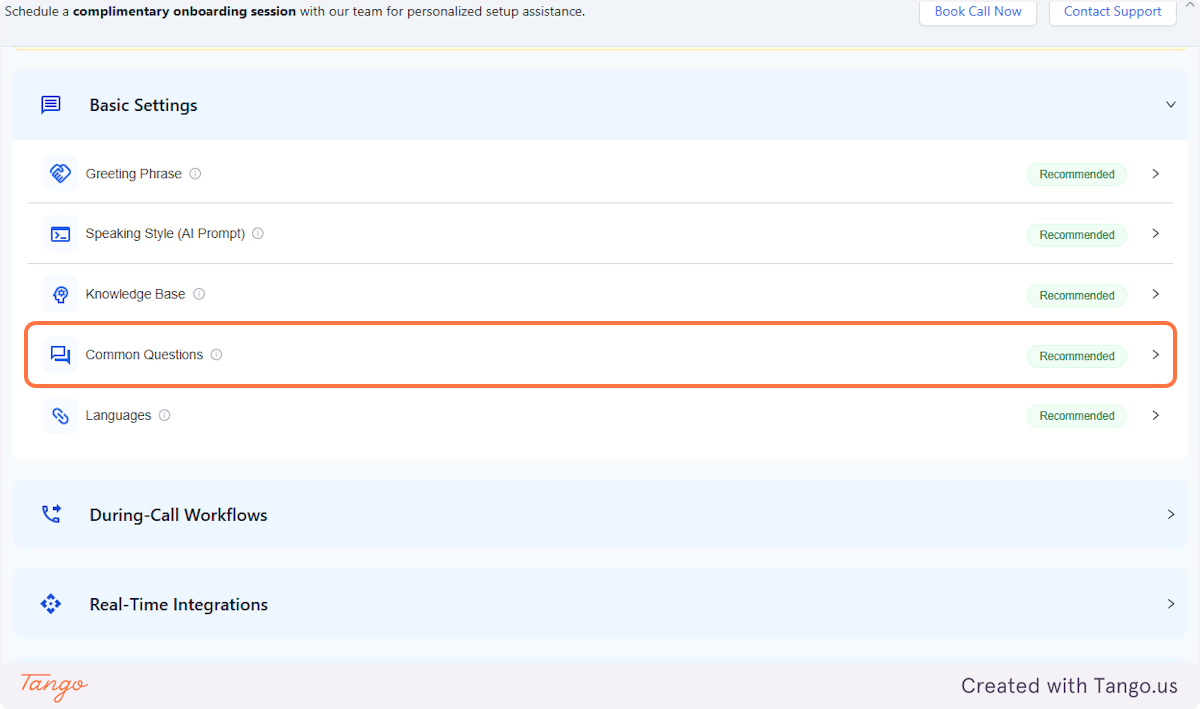This screenshot has width=1200, height=709.
Task: Click the Languages link icon
Action: point(60,416)
